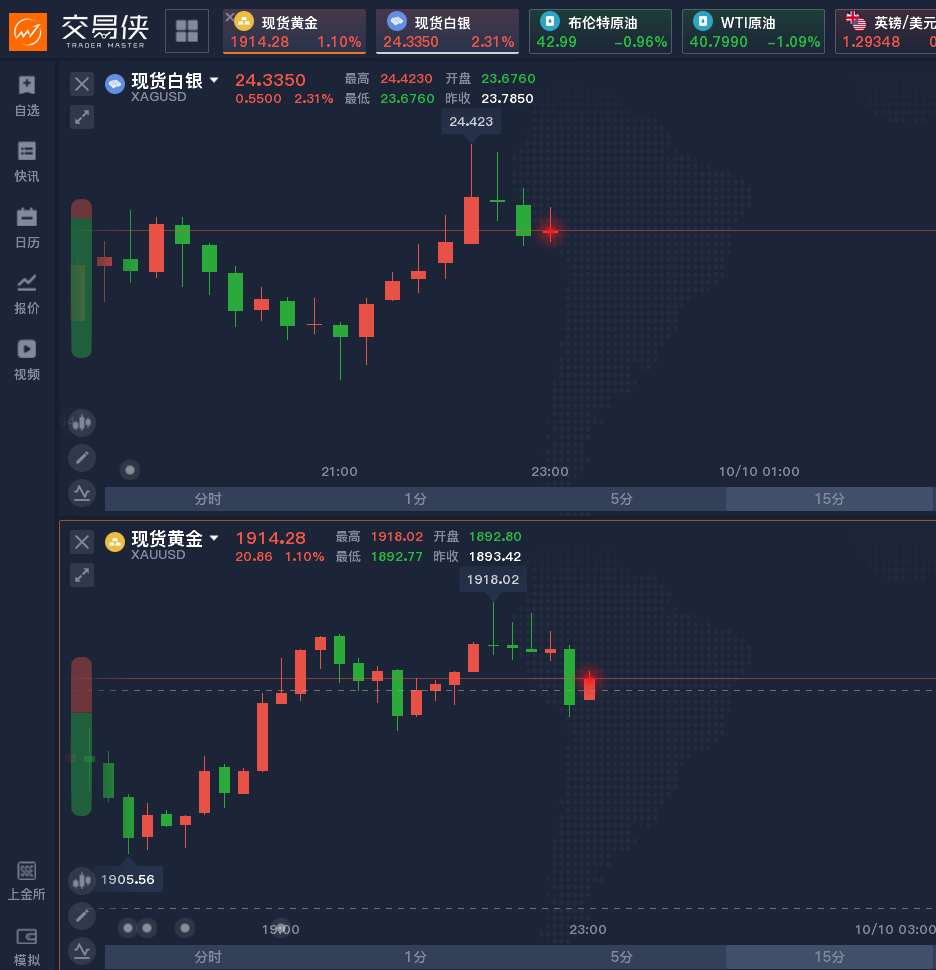Set gold chart to 5分 timeframe
This screenshot has height=970, width=936.
(x=622, y=957)
